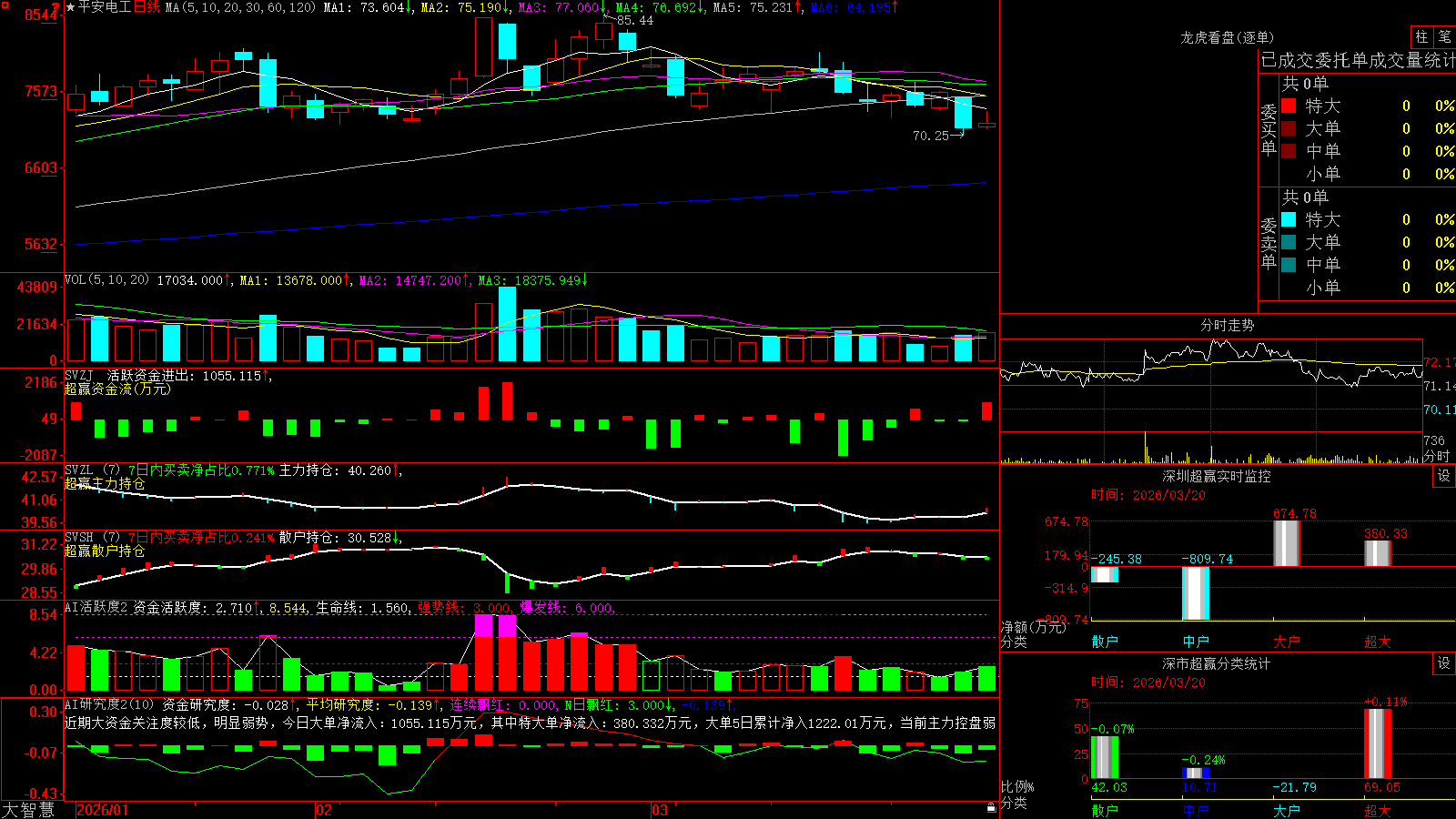Image resolution: width=1456 pixels, height=819 pixels.
Task: Click the 柱 bar-view button
Action: pyautogui.click(x=1421, y=37)
